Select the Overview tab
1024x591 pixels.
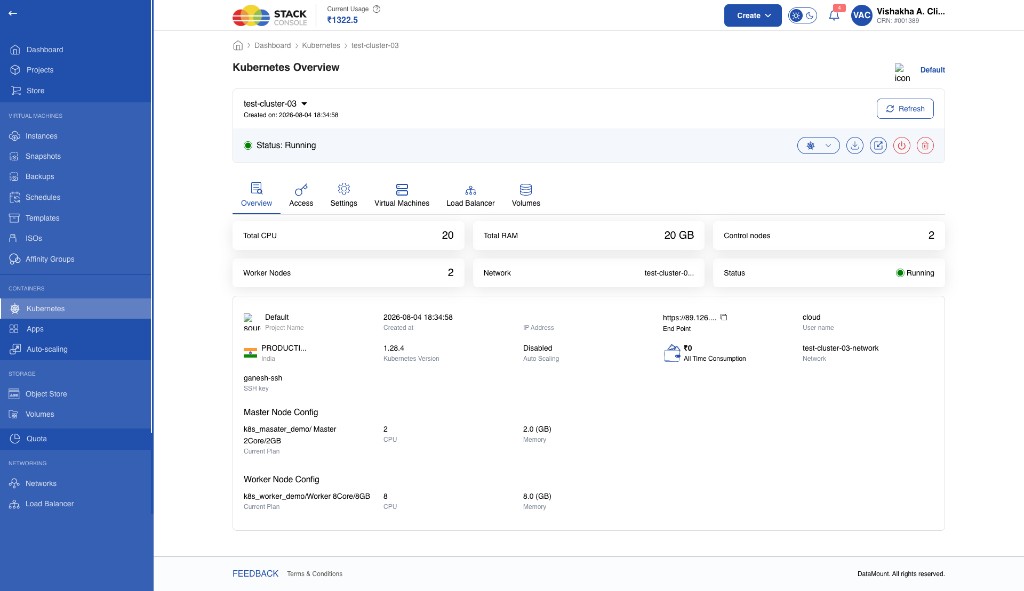tap(256, 195)
